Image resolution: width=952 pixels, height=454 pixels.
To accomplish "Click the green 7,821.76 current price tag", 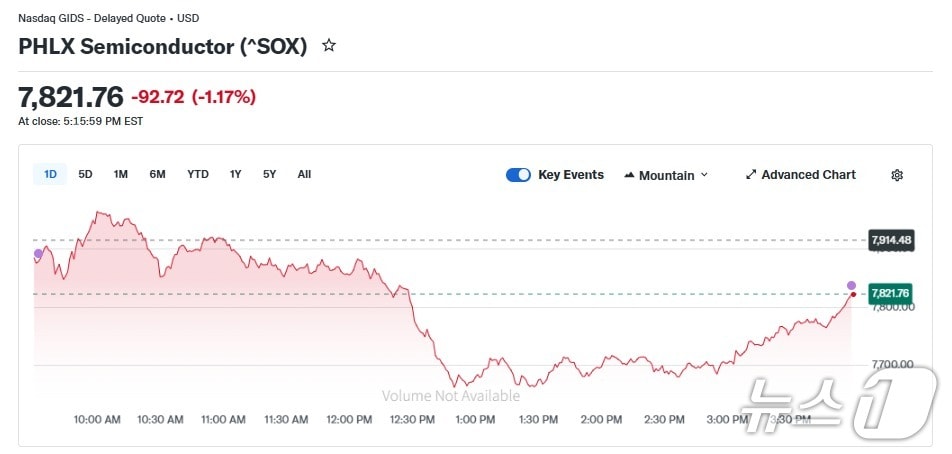I will pyautogui.click(x=890, y=293).
